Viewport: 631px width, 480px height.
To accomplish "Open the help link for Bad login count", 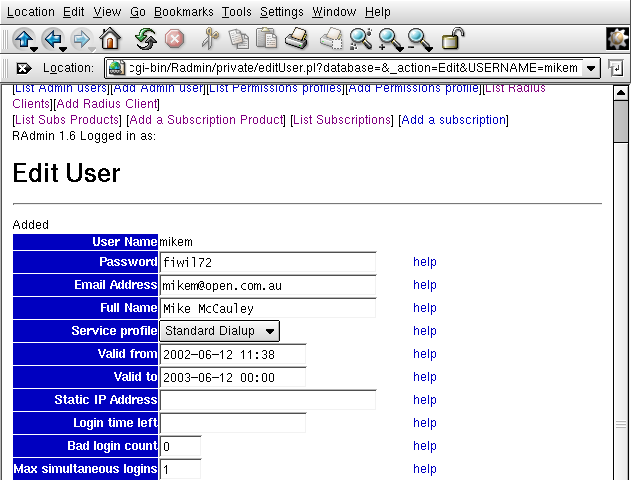I will click(x=425, y=446).
